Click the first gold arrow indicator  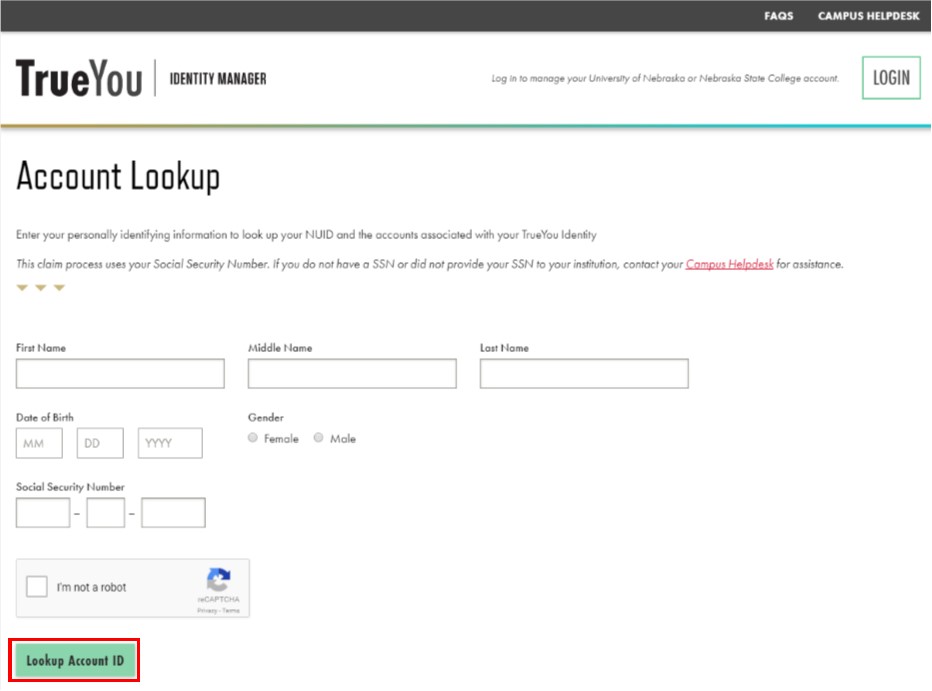point(22,287)
